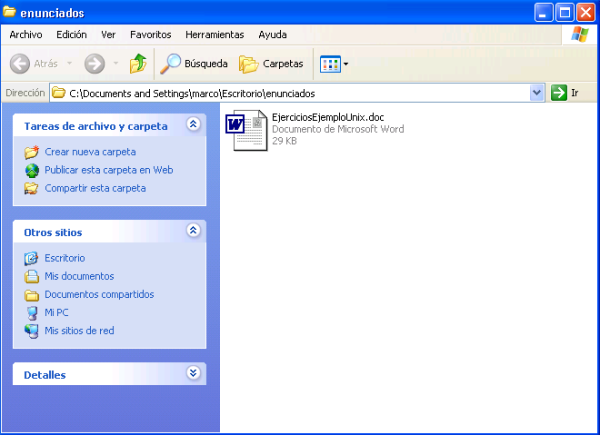
Task: Expand the Detalles panel
Action: 193,374
